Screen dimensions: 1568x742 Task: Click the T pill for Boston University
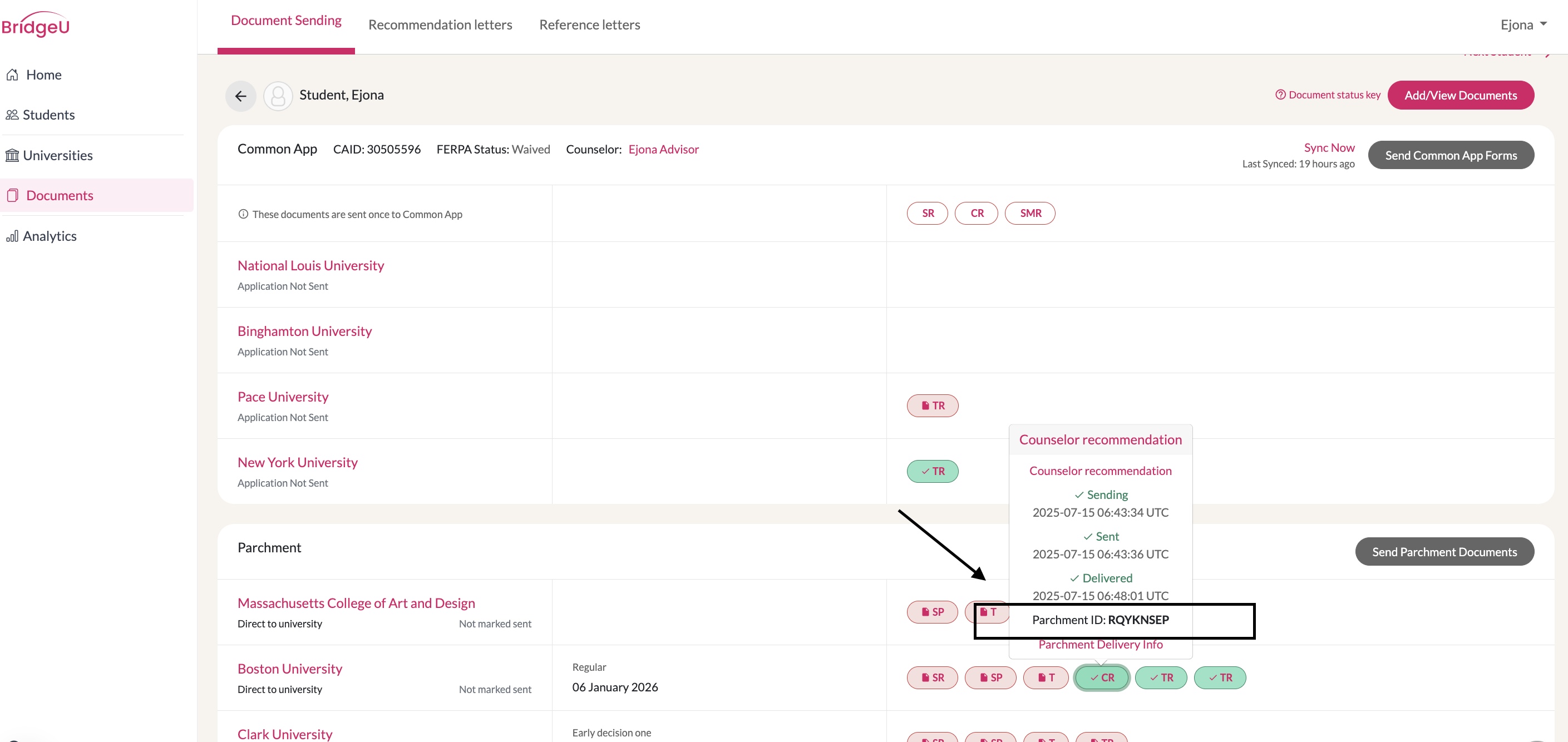pyautogui.click(x=1046, y=678)
